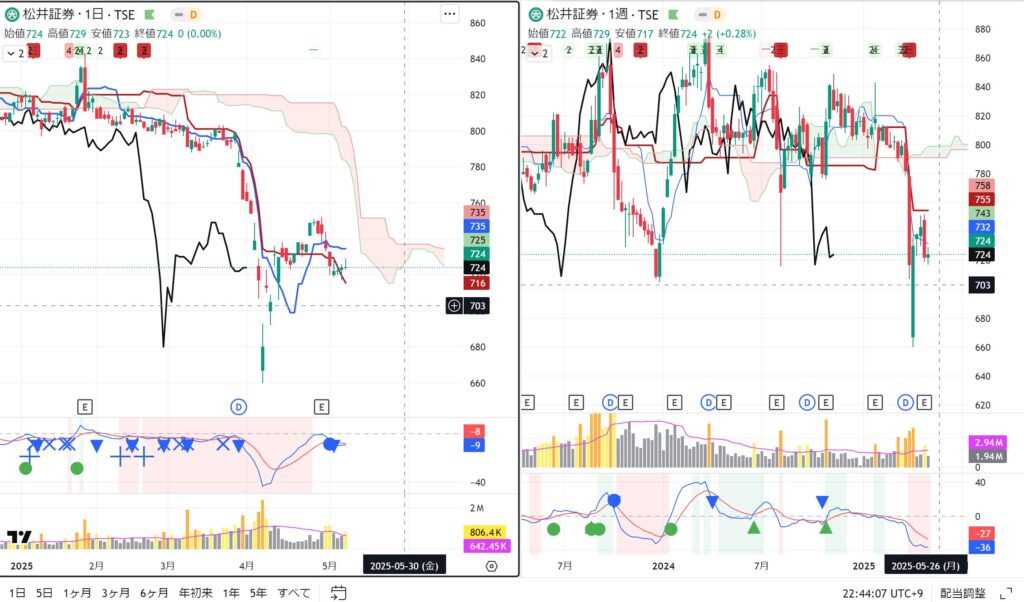
Task: Click the 松井証券 symbol logo on daily chart
Action: pos(12,14)
